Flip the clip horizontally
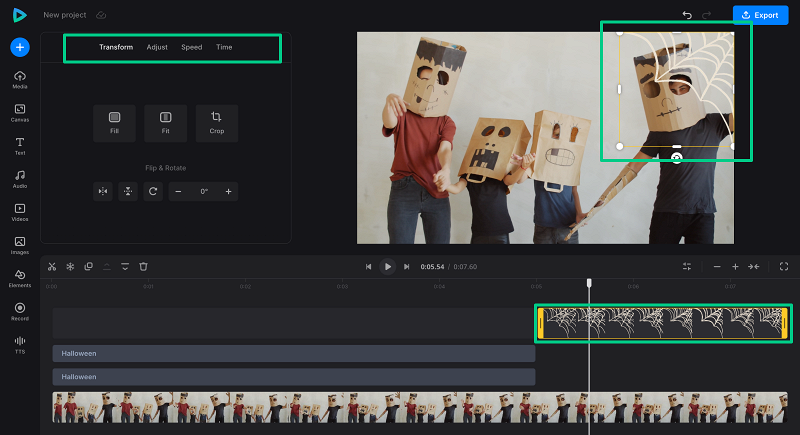 pos(102,191)
